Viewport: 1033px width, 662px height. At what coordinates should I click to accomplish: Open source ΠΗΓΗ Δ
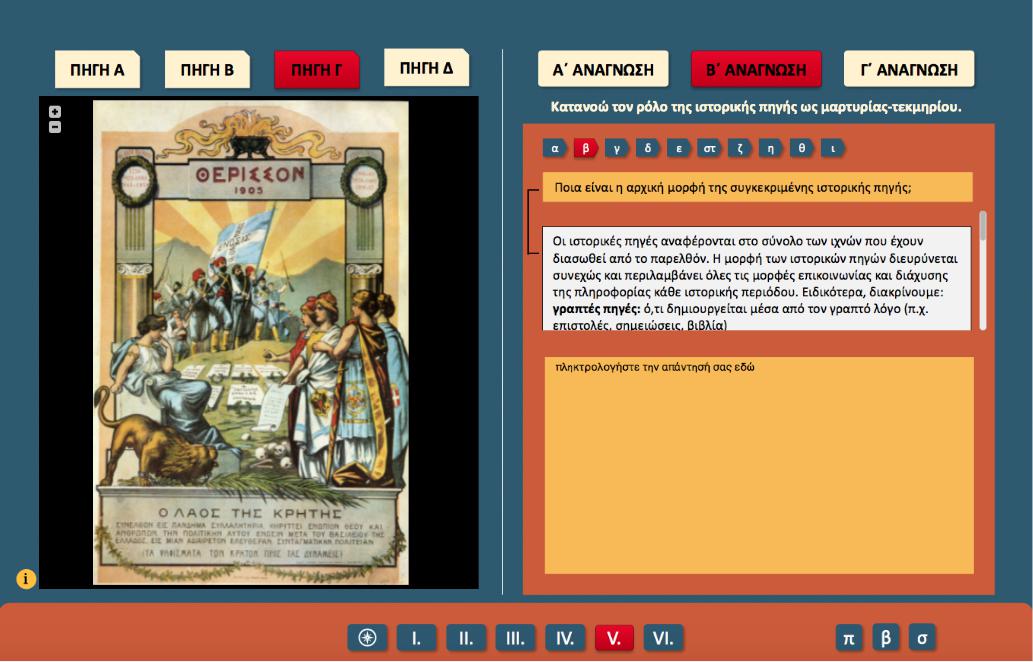click(426, 67)
